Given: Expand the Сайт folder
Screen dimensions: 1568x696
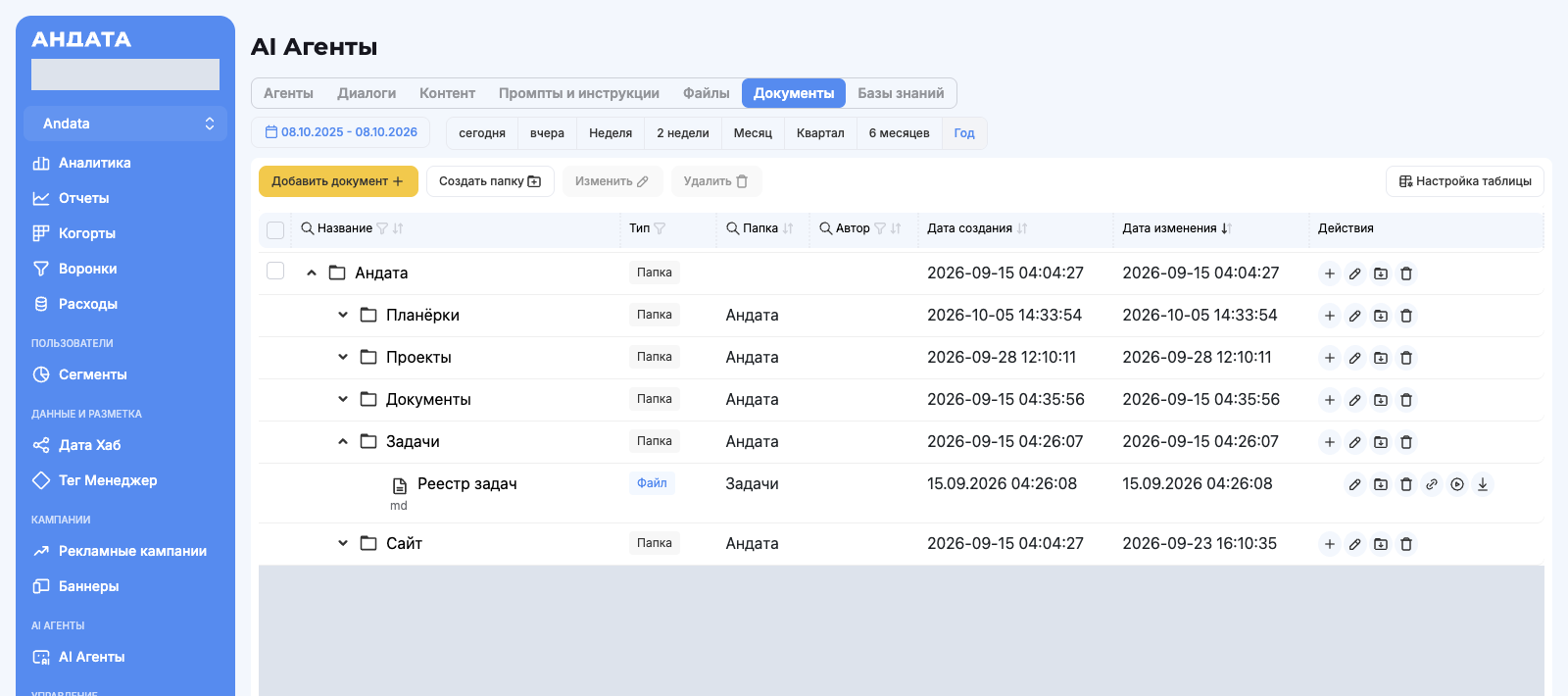Looking at the screenshot, I should coord(343,543).
